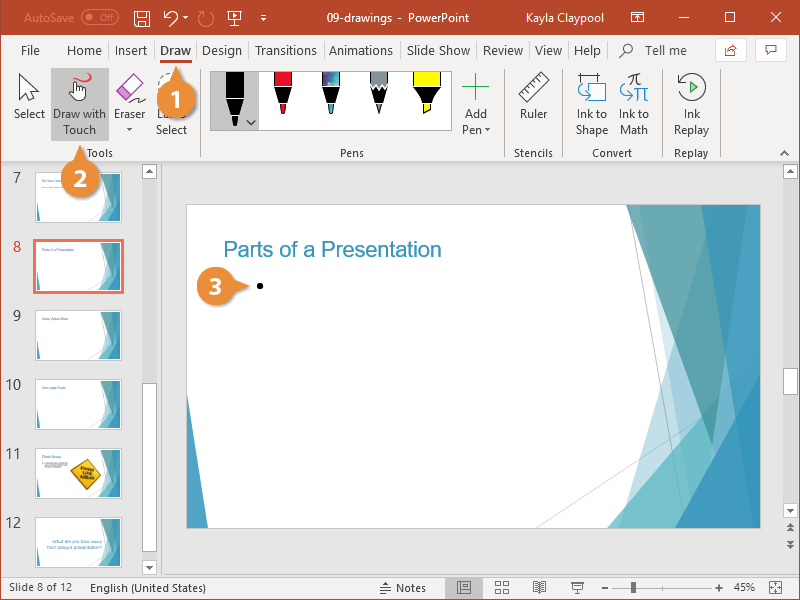
Task: Open the Review tab
Action: click(x=503, y=51)
